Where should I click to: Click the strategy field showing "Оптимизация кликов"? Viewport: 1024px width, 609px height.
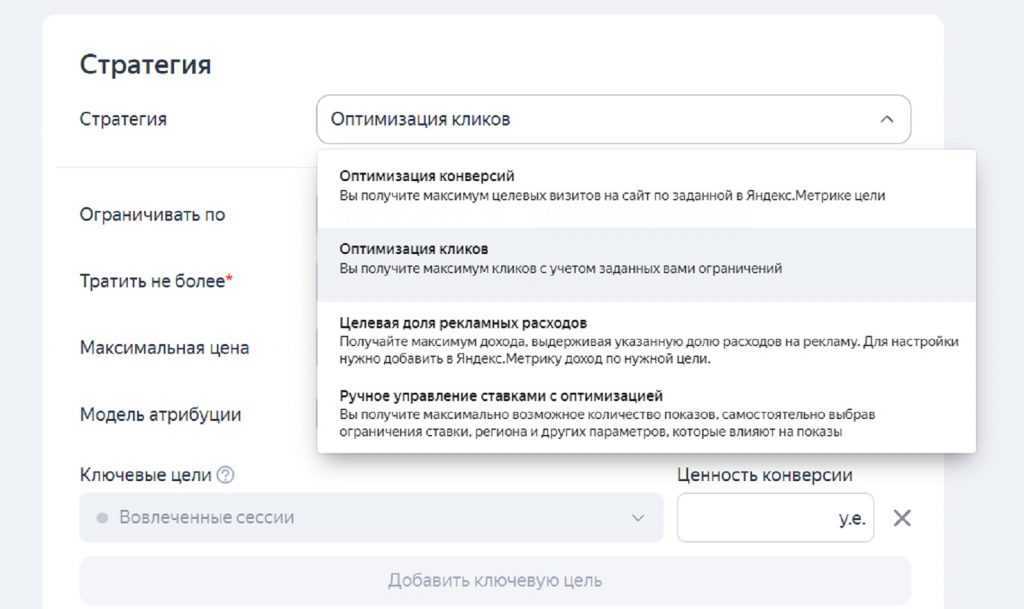click(x=600, y=120)
